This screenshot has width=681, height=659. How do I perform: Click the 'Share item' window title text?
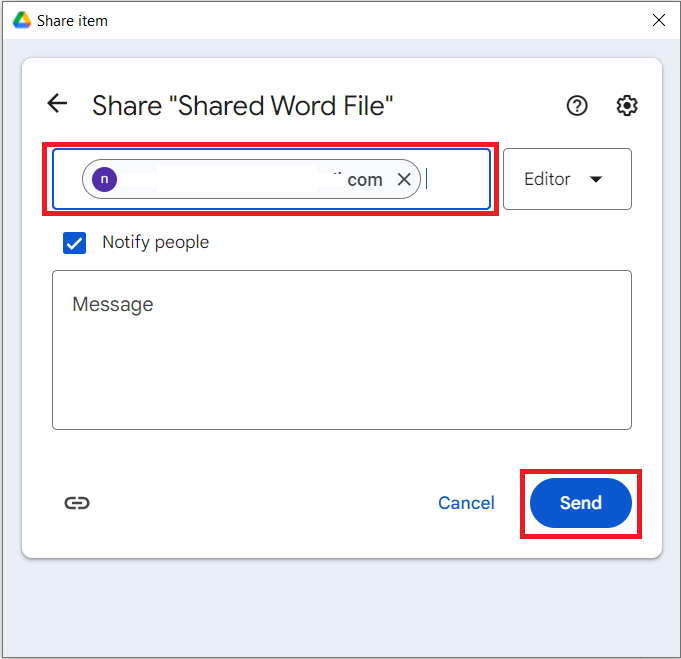(x=72, y=20)
